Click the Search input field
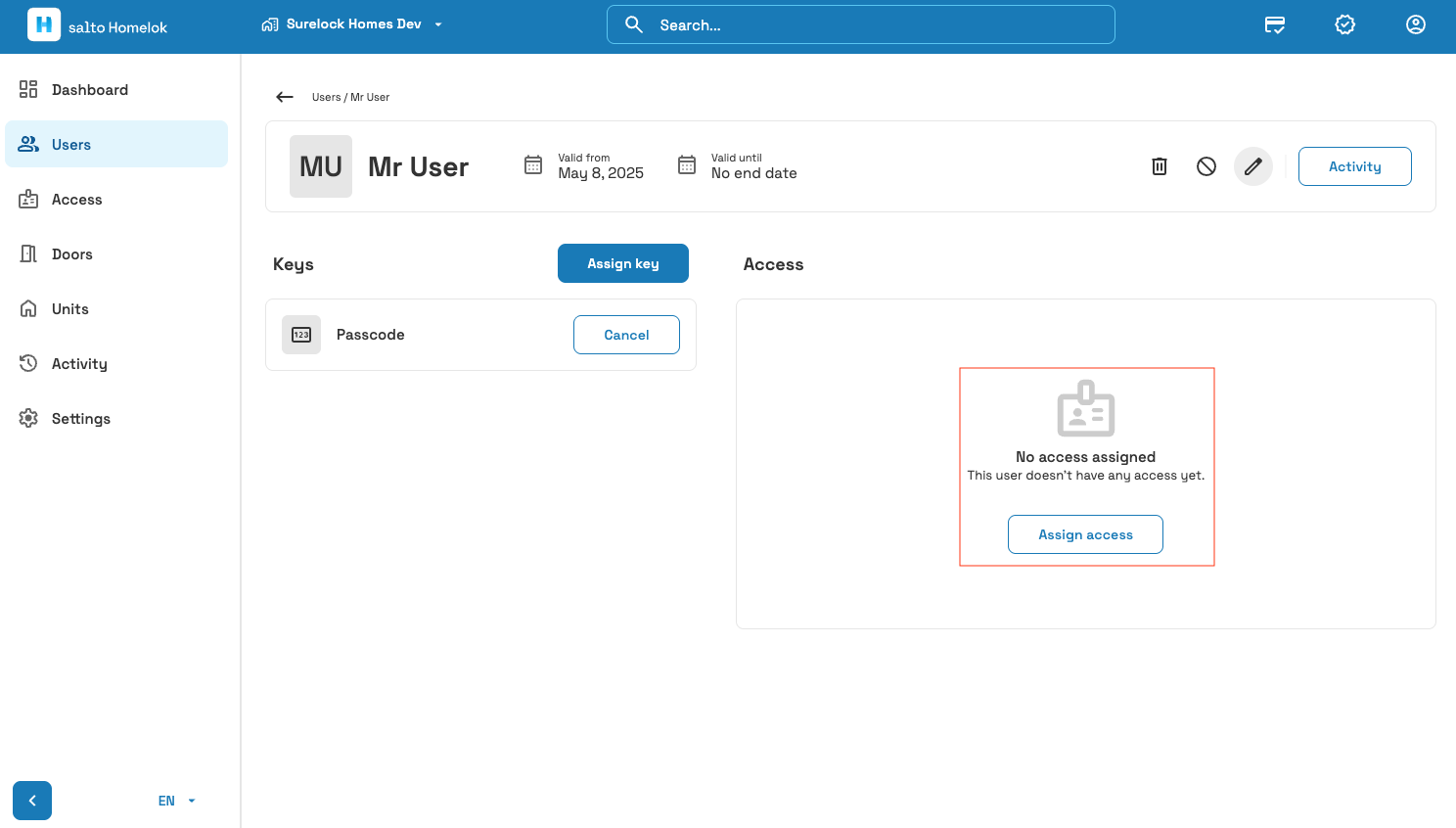The width and height of the screenshot is (1456, 828). [x=861, y=24]
